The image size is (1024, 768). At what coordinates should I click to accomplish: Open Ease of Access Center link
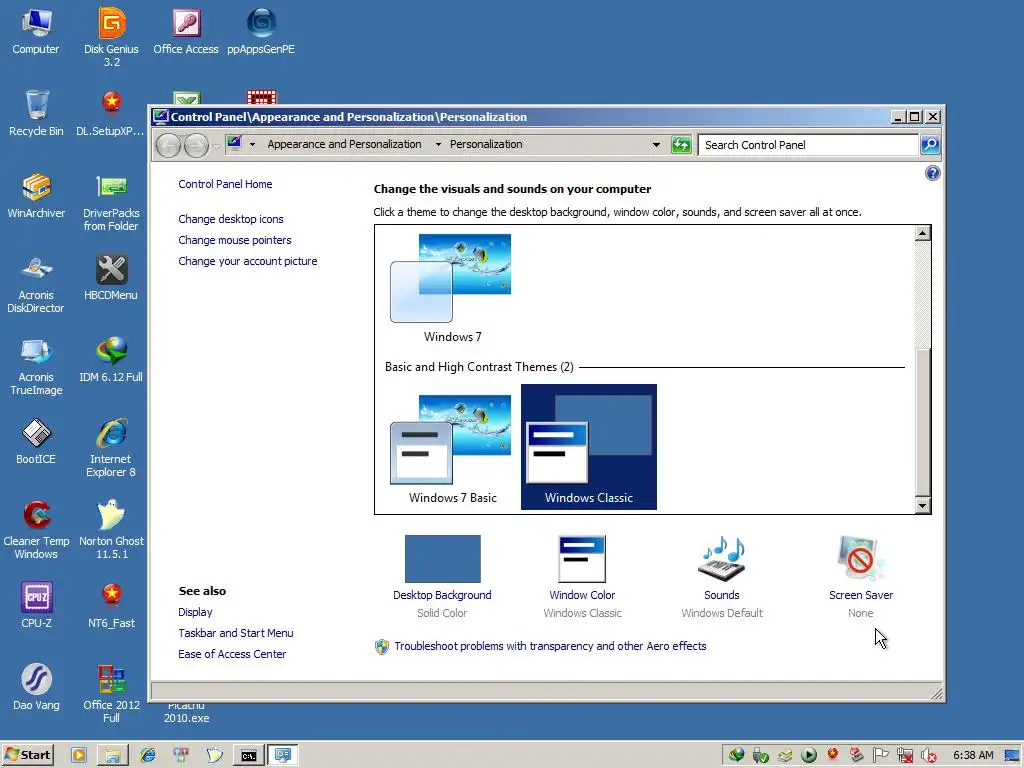(232, 654)
